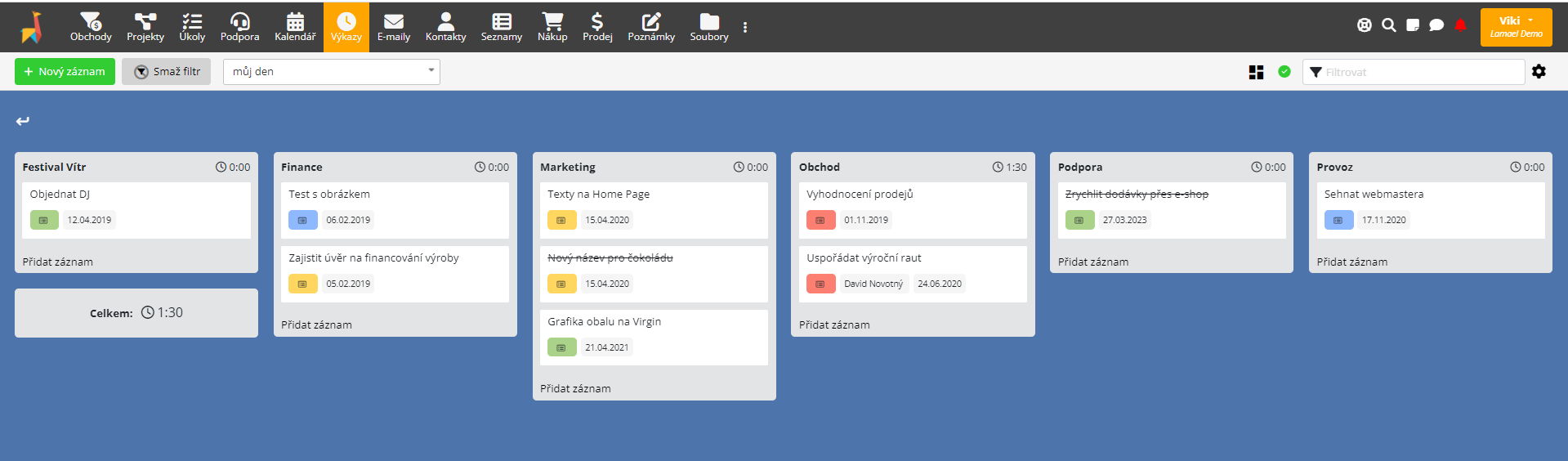
Task: Click the Celkem 1:30 total box
Action: pos(136,313)
